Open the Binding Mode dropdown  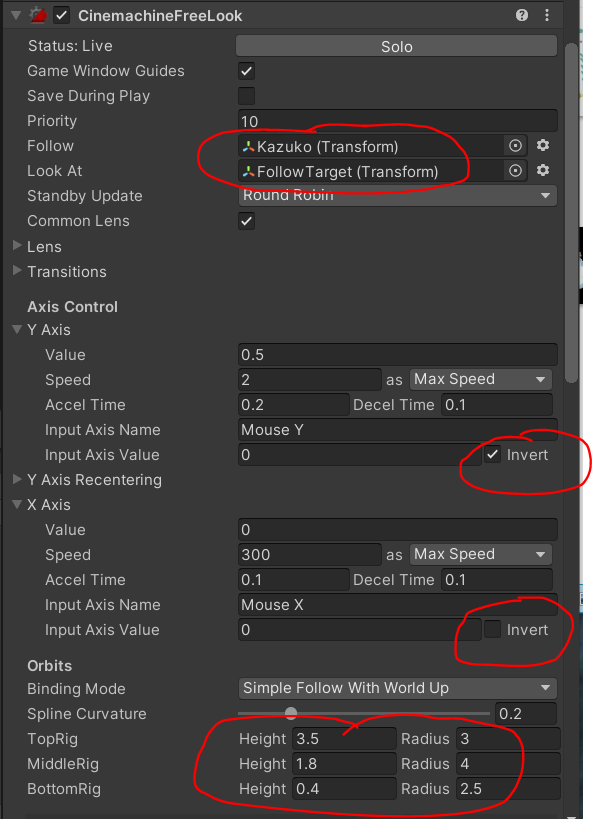pos(398,688)
